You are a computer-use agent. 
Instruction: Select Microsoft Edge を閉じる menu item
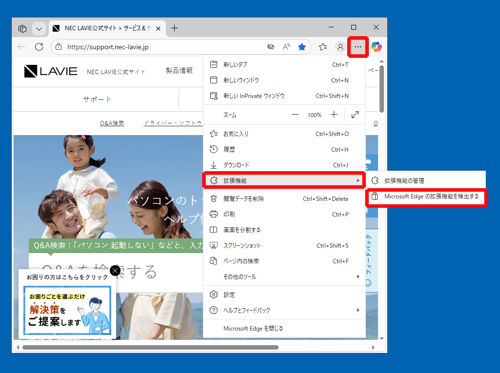pos(284,329)
